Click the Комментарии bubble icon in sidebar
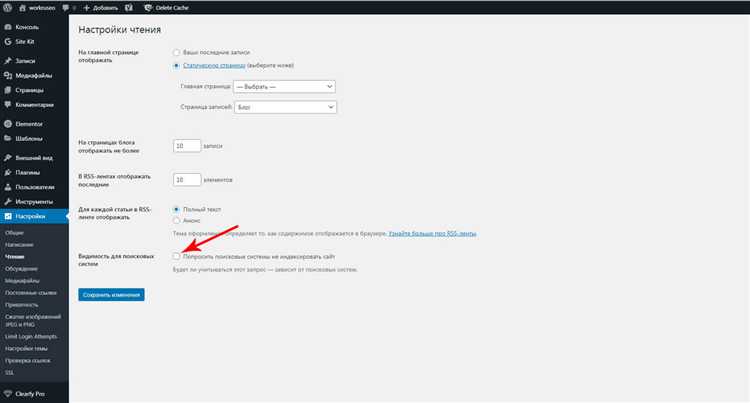Screen dimensions: 750x403 (x=8, y=105)
